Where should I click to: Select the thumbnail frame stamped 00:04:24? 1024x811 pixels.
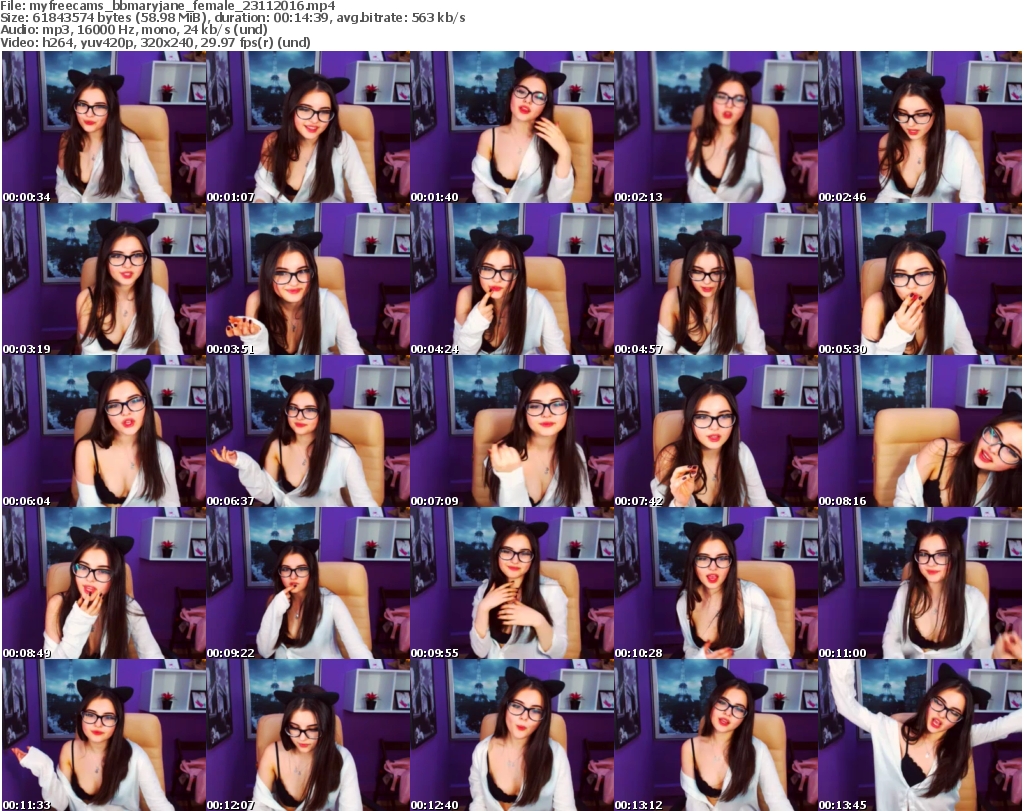pos(512,279)
